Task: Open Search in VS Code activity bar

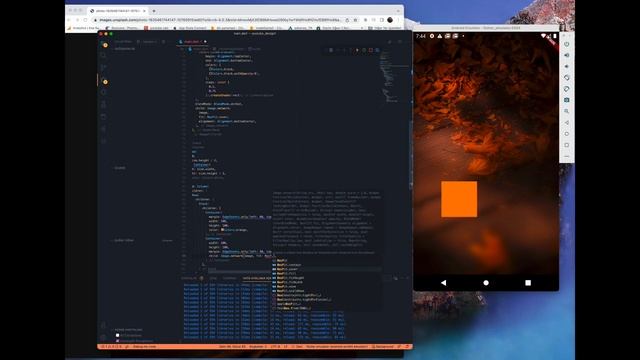Action: (104, 55)
